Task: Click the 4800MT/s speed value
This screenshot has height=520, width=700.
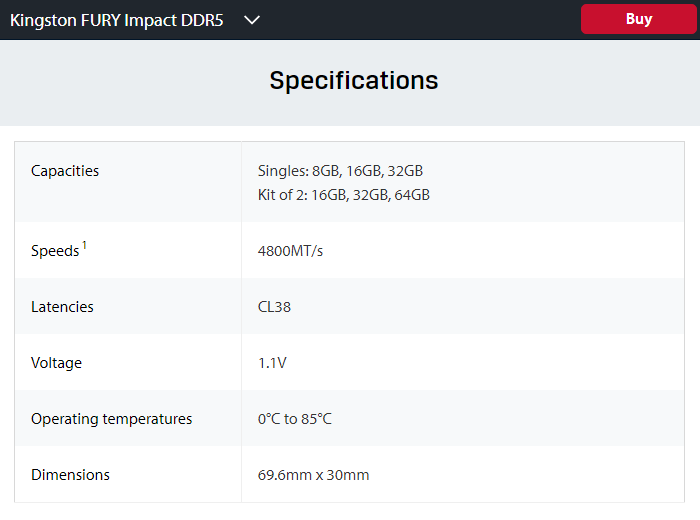Action: click(x=290, y=251)
